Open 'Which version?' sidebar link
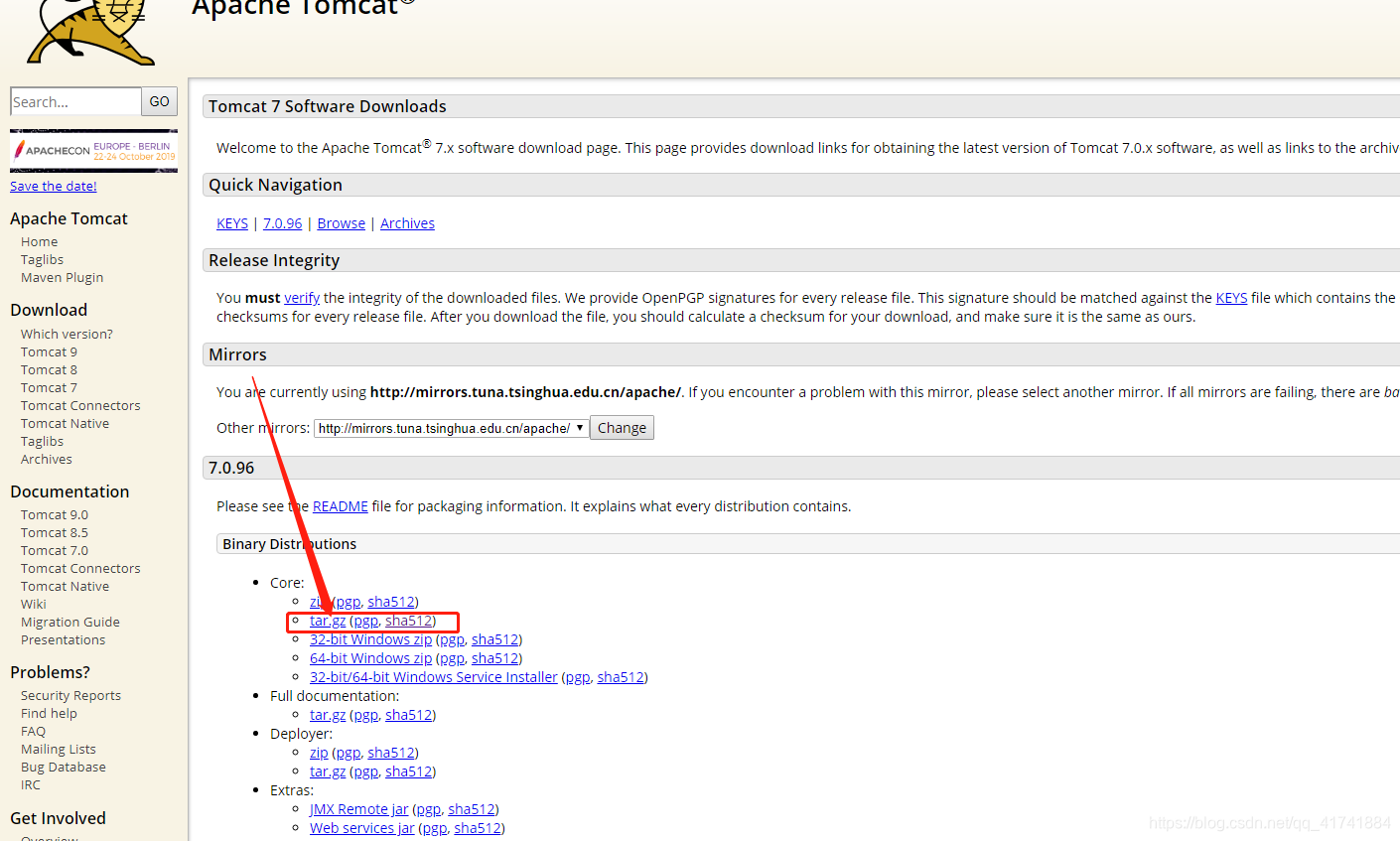The image size is (1400, 841). click(67, 334)
